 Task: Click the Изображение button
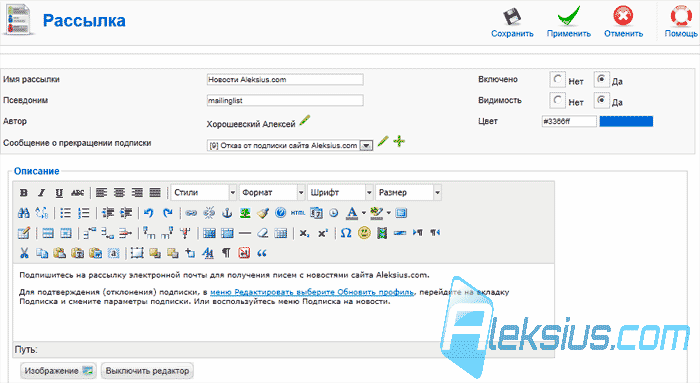(58, 371)
